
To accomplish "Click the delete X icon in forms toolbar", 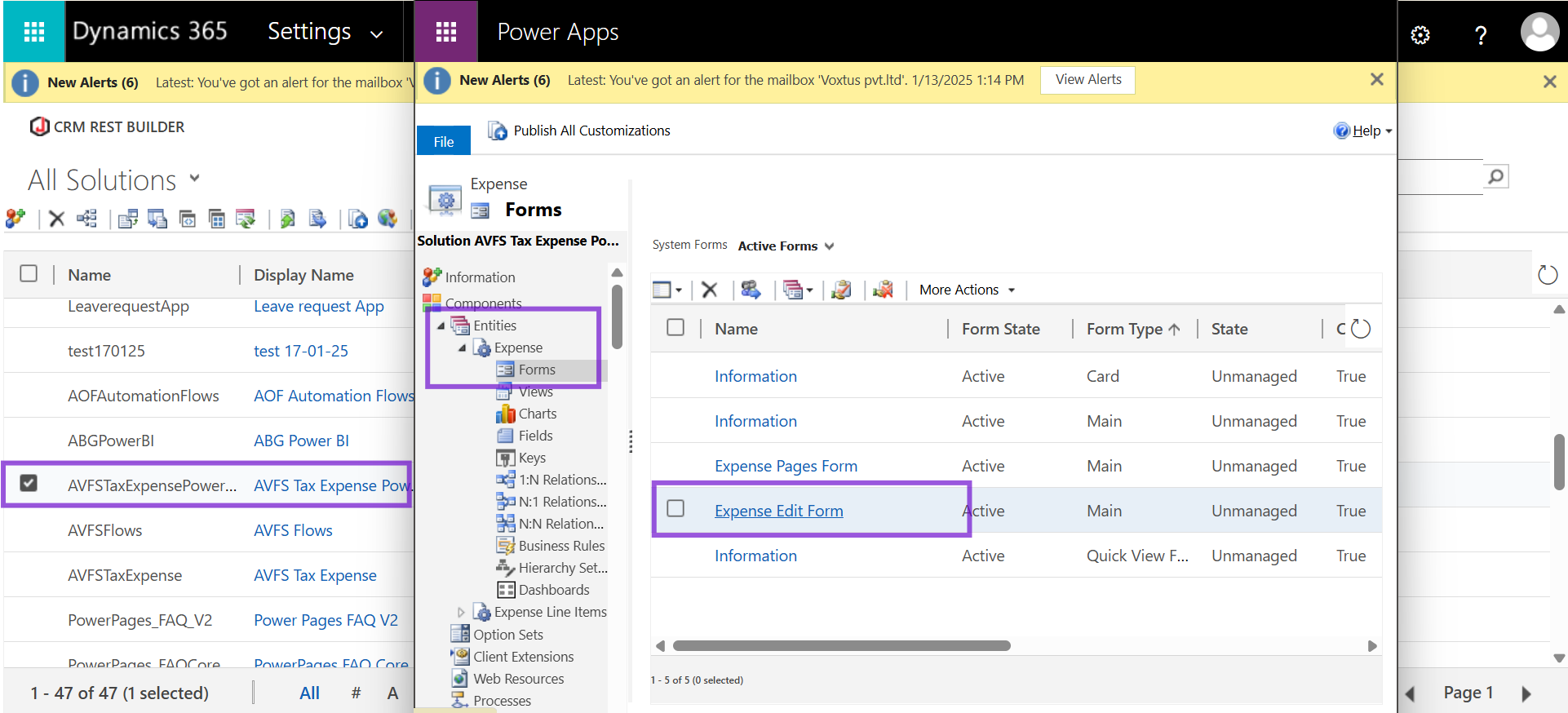I will pyautogui.click(x=710, y=290).
